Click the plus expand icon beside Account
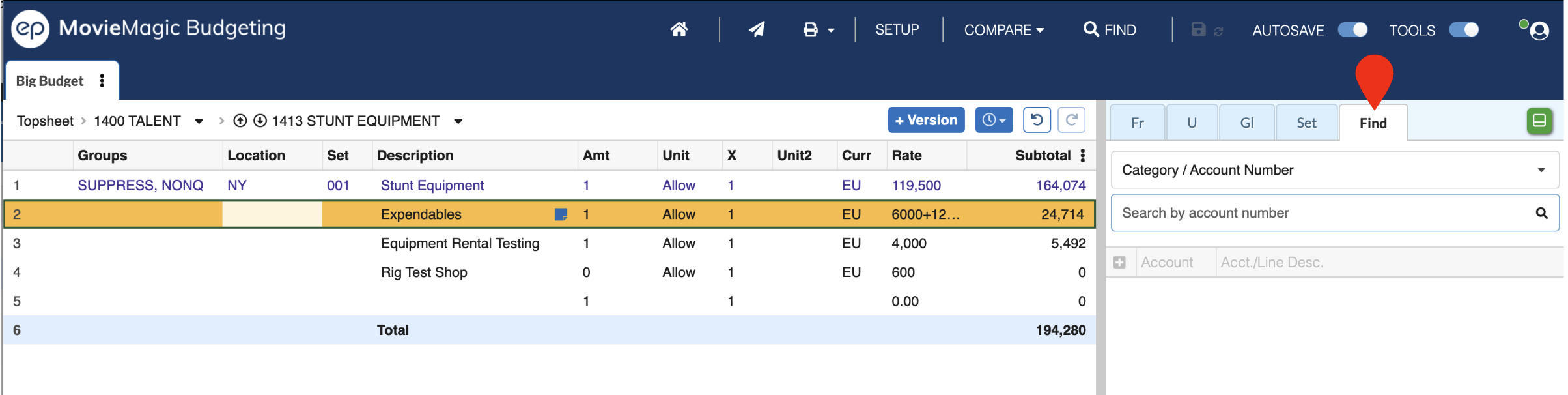 click(x=1119, y=262)
